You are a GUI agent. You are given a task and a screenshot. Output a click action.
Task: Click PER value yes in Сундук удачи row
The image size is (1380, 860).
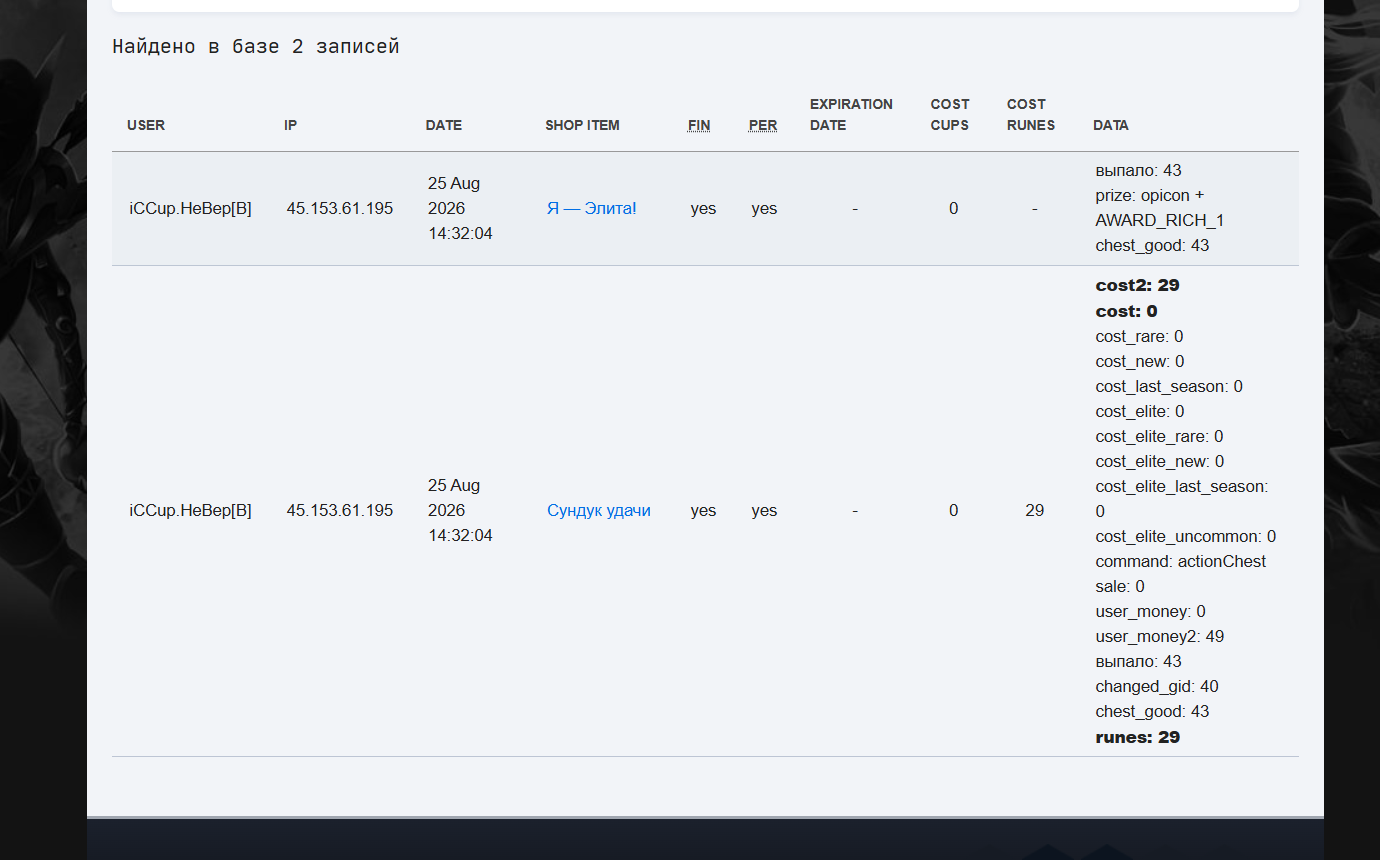[x=764, y=510]
